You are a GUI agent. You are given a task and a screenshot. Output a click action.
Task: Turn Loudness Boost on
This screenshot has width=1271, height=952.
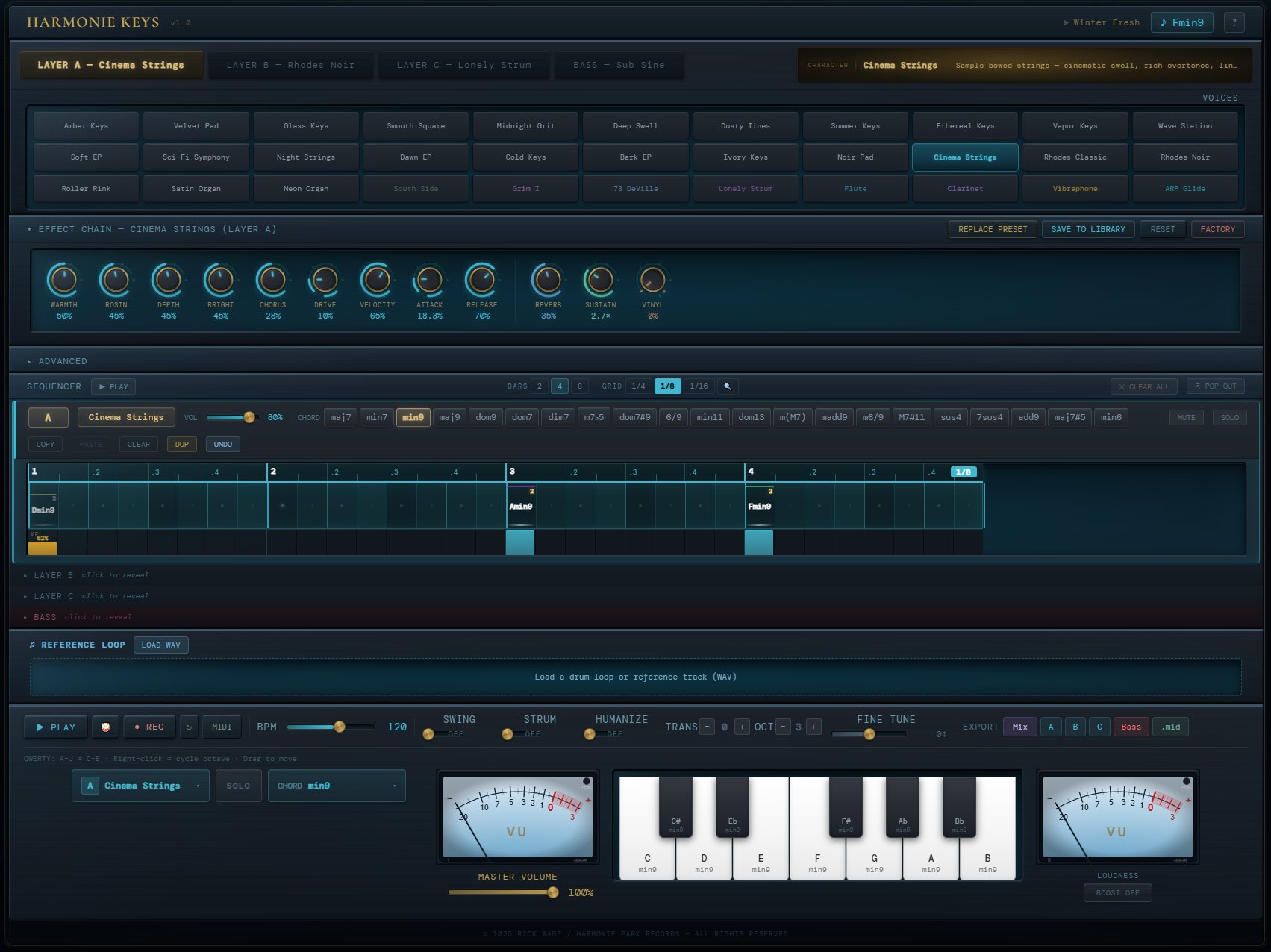pyautogui.click(x=1117, y=892)
